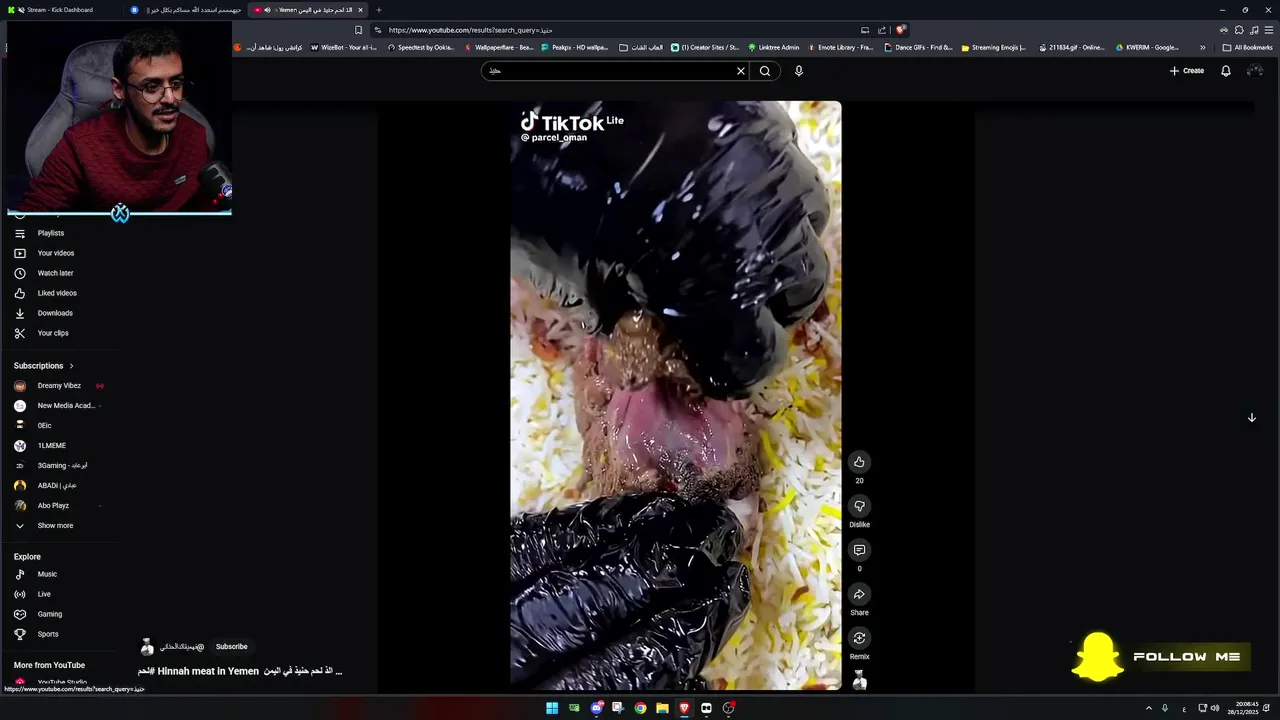Open Live under Explore

(44, 594)
